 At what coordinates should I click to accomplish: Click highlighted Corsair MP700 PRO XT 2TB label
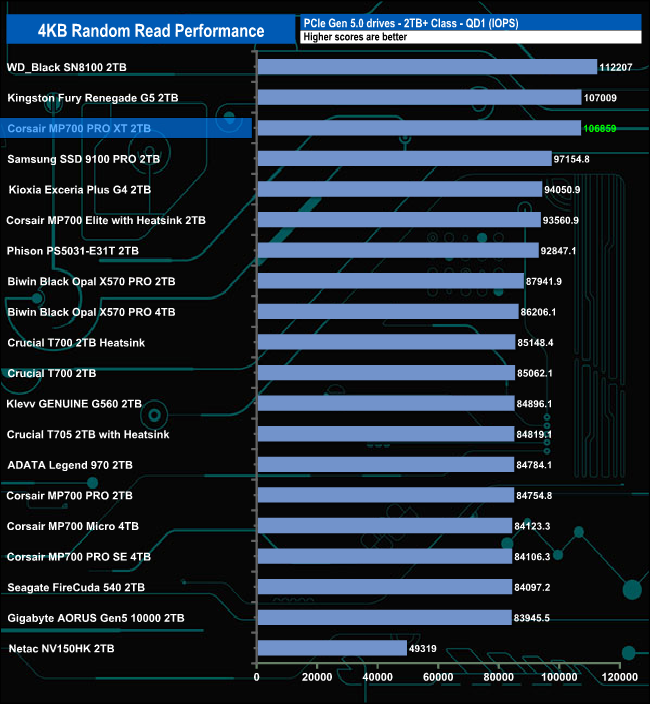pos(79,128)
